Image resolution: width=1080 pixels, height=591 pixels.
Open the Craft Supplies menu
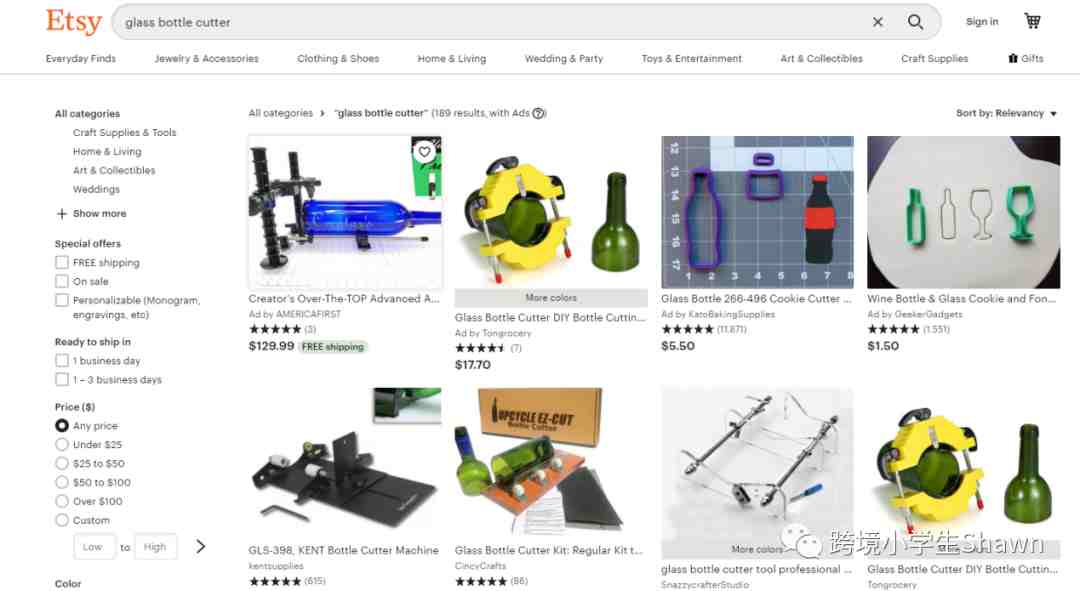point(934,59)
